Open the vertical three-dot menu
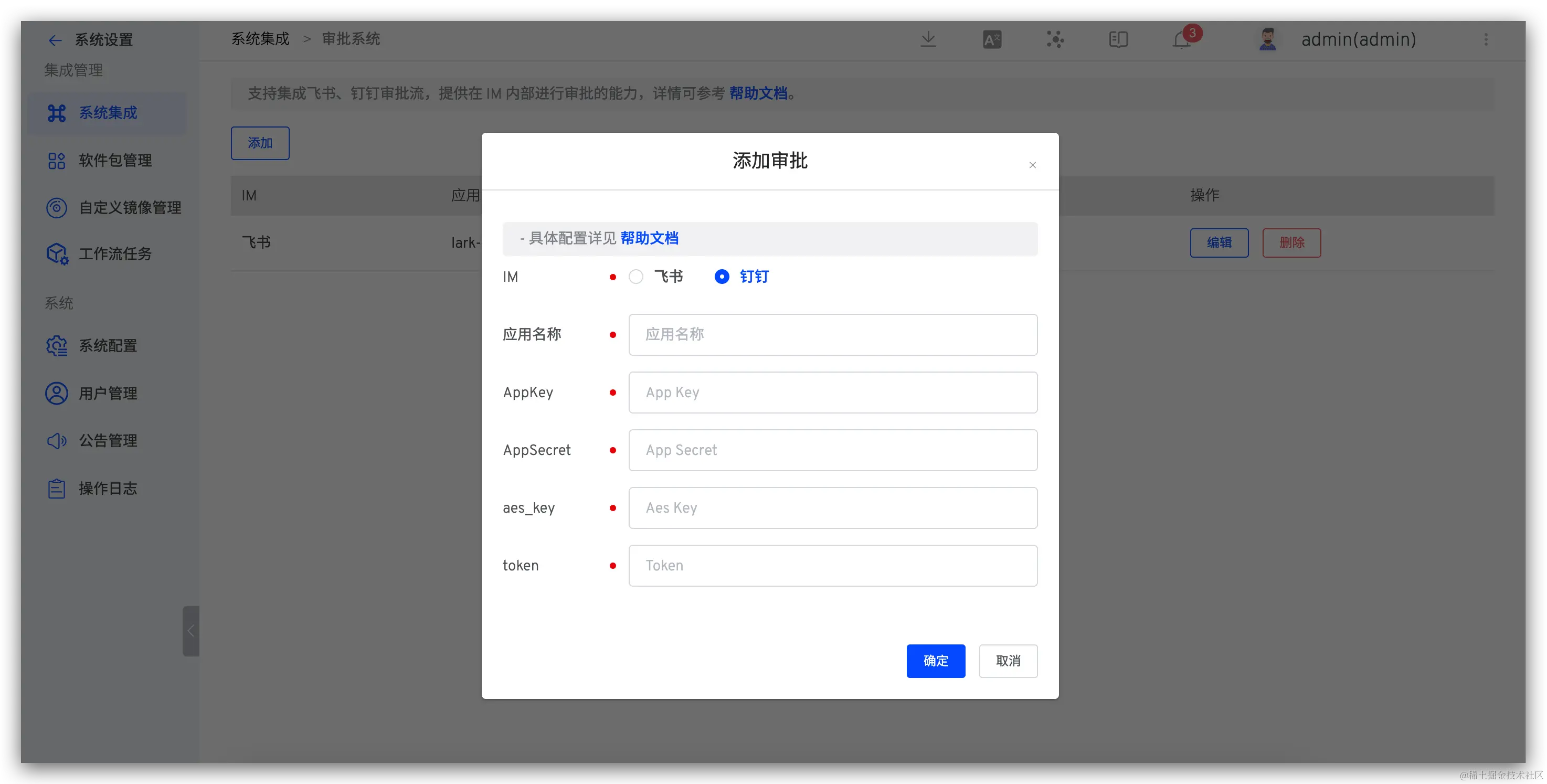 pos(1486,40)
